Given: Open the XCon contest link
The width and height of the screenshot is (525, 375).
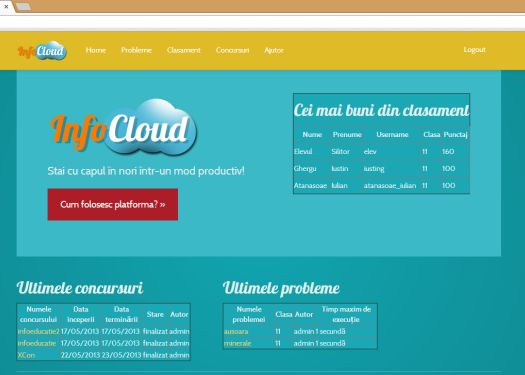Looking at the screenshot, I should point(26,355).
